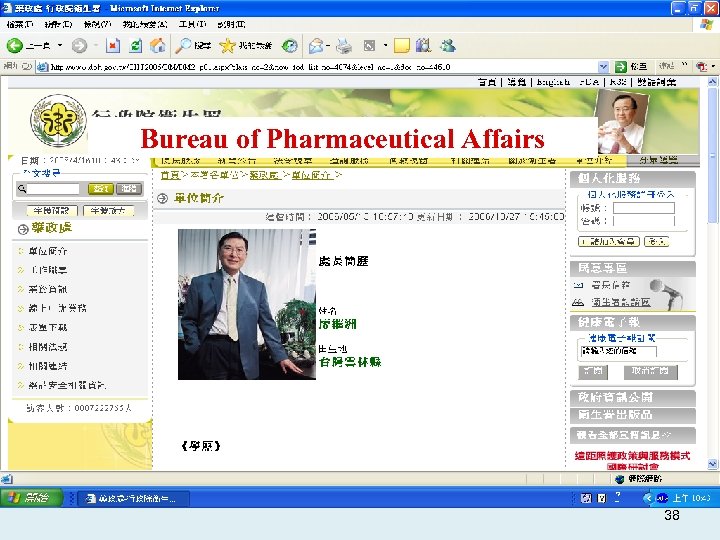Click the left font size button

tap(51, 210)
